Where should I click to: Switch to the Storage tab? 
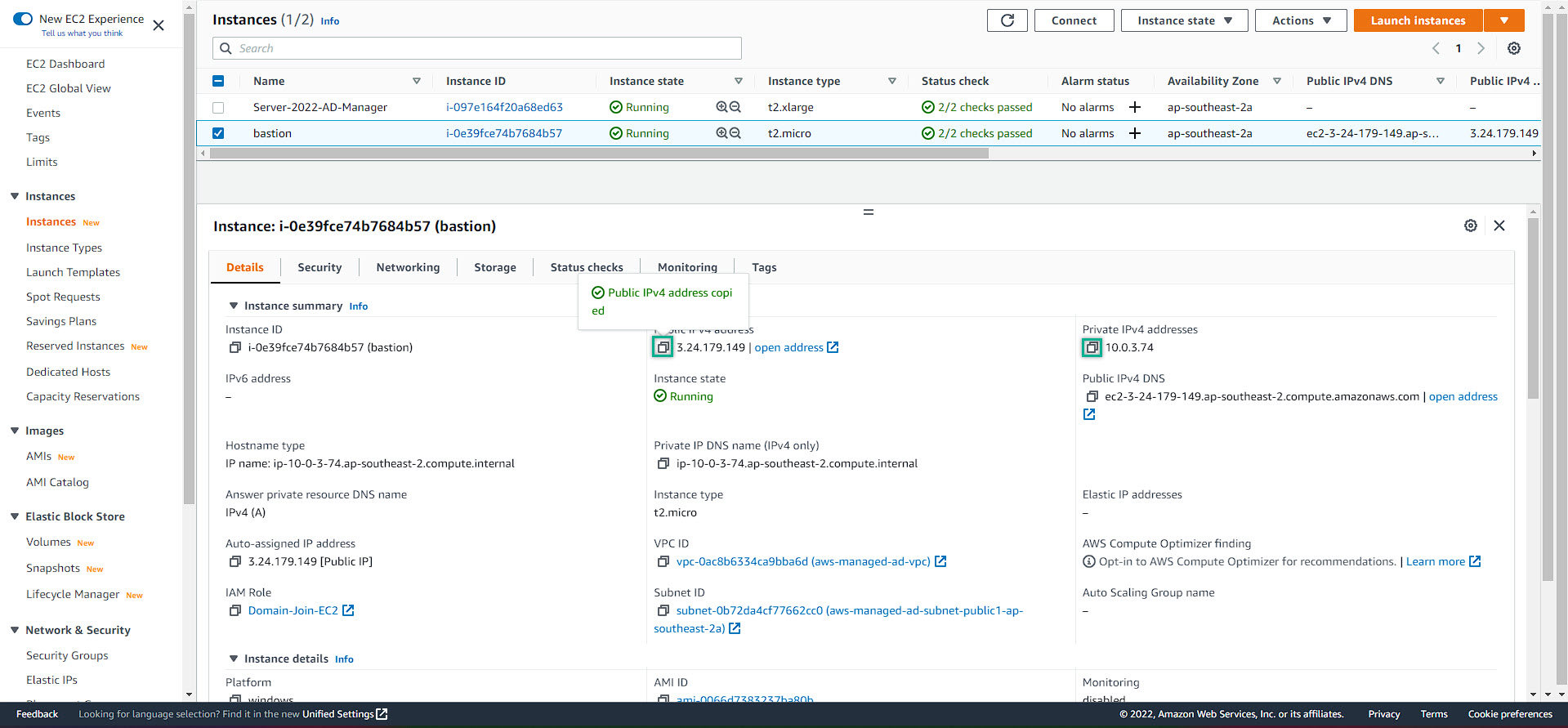pos(495,267)
